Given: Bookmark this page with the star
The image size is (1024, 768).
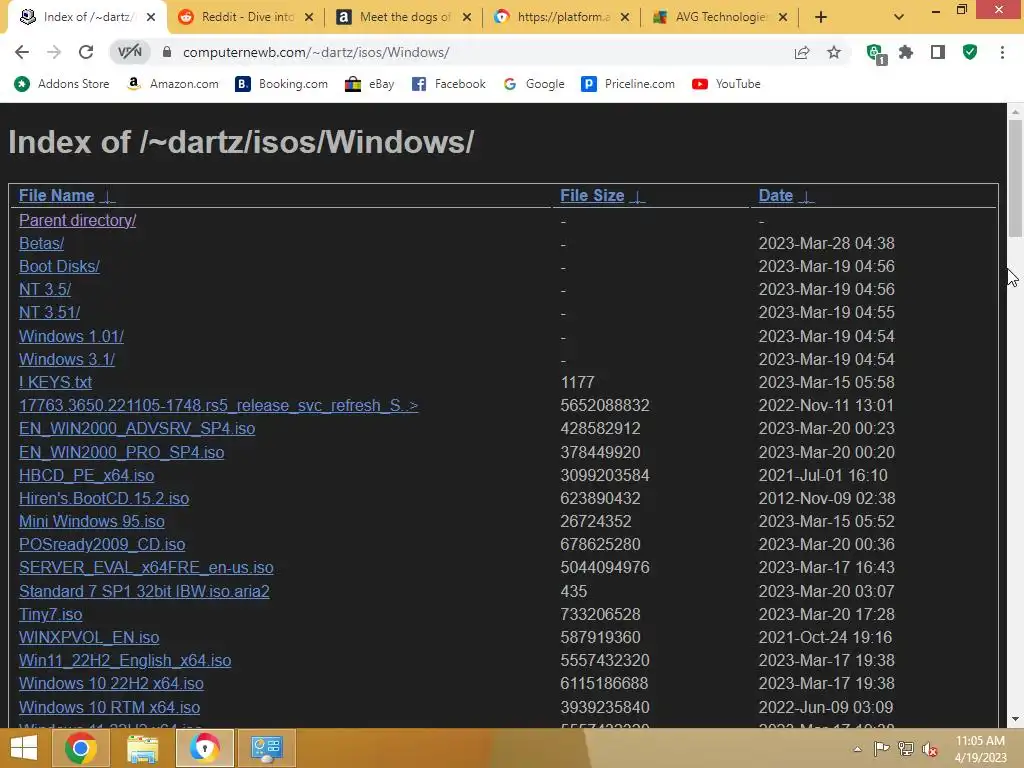Looking at the screenshot, I should pyautogui.click(x=834, y=52).
